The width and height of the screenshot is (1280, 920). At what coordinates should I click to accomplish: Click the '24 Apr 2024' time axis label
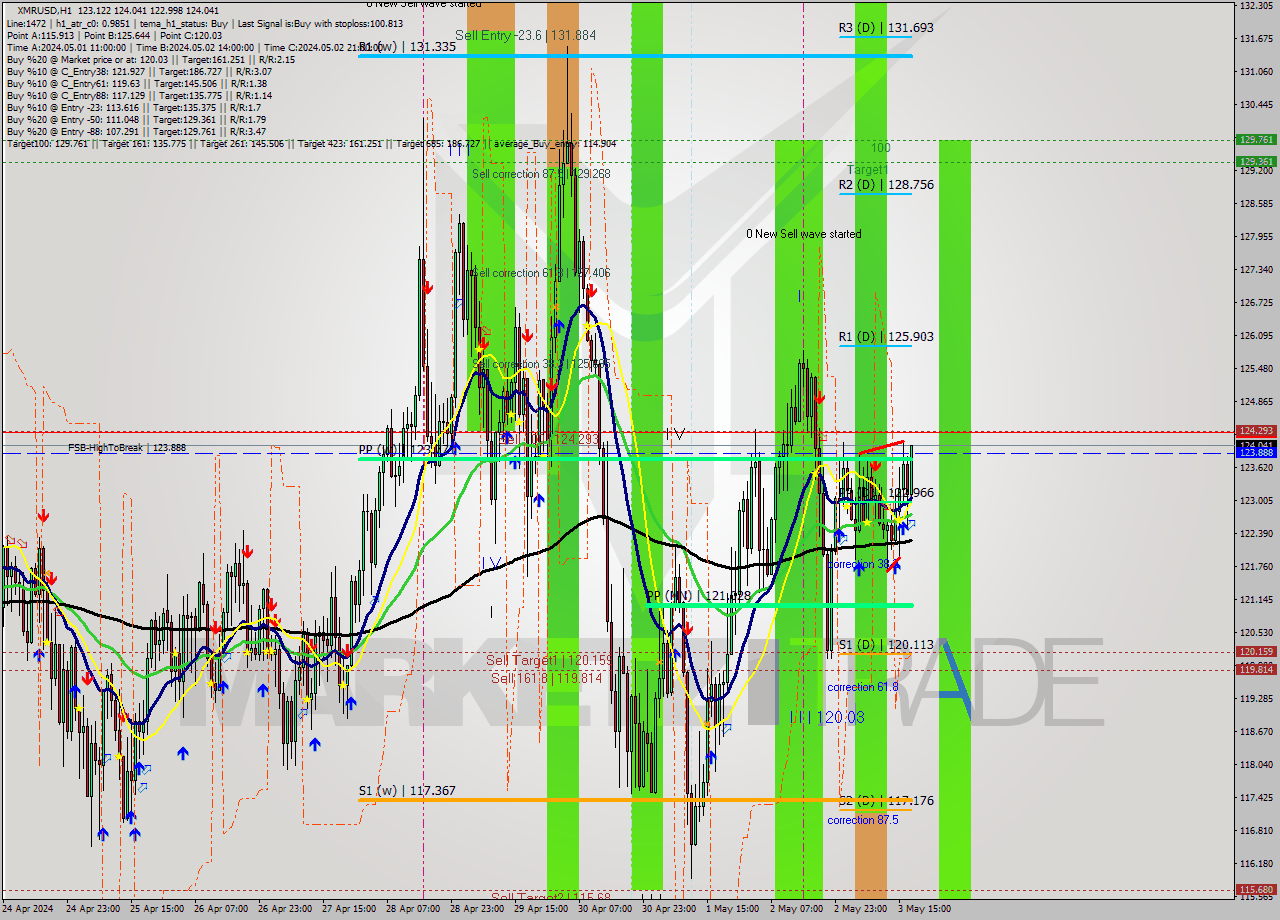(30, 910)
